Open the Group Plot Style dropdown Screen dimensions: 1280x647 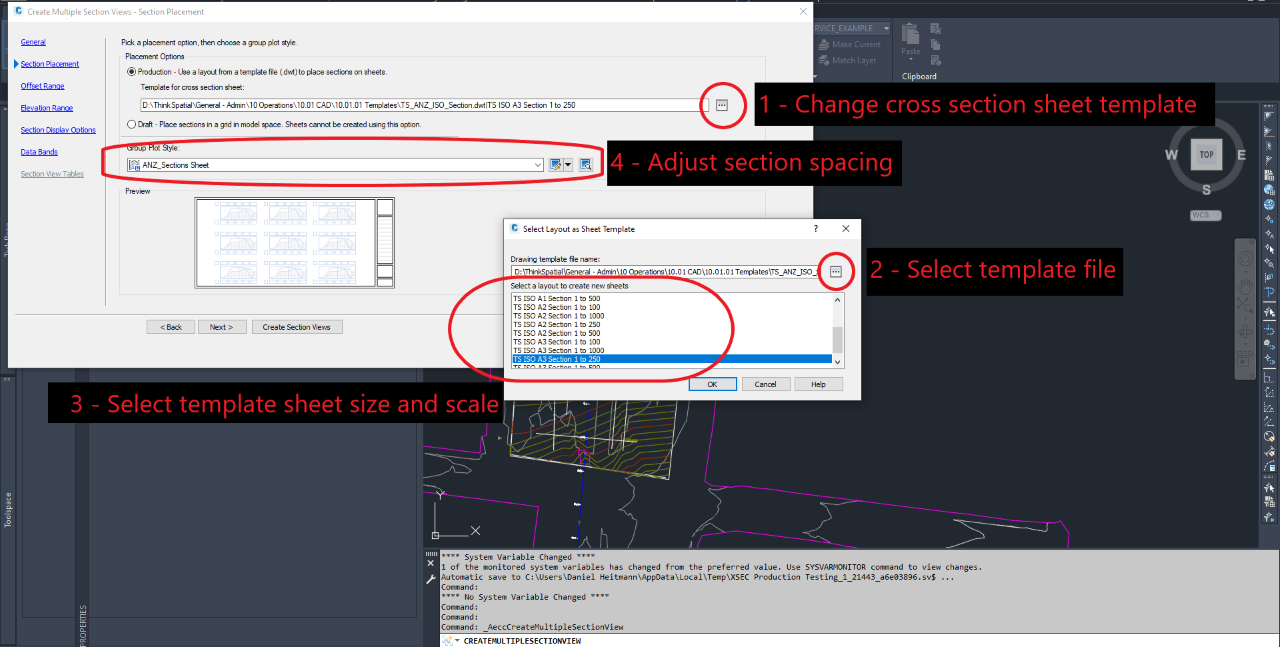pos(538,165)
